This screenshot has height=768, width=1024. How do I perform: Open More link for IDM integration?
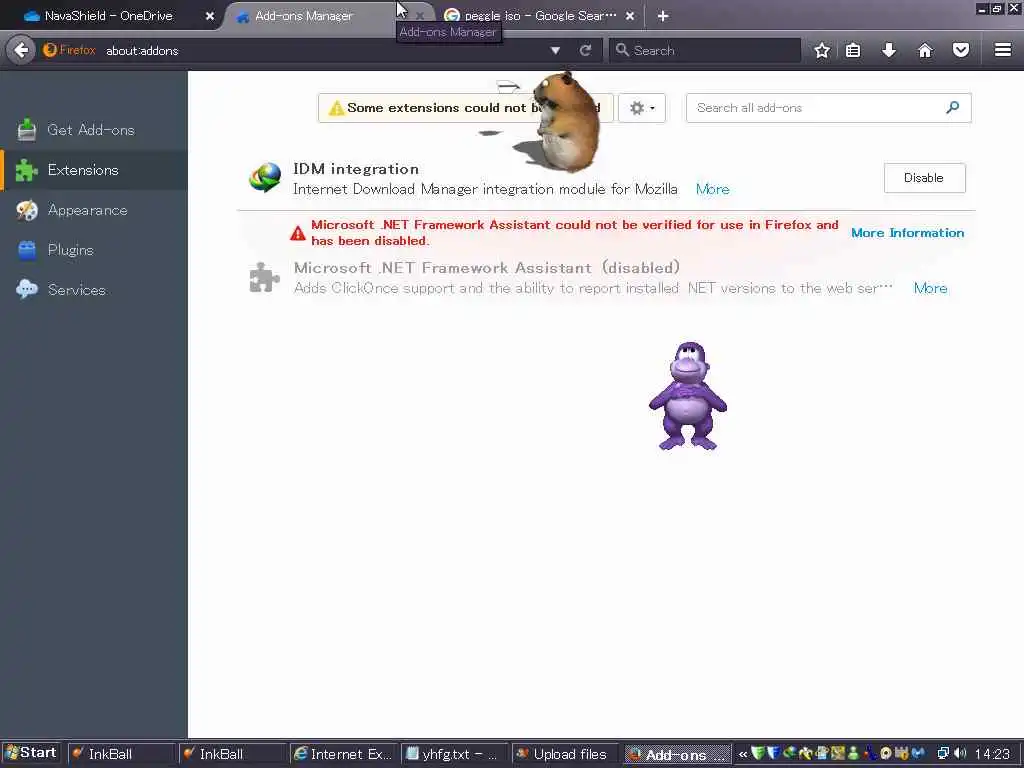712,189
